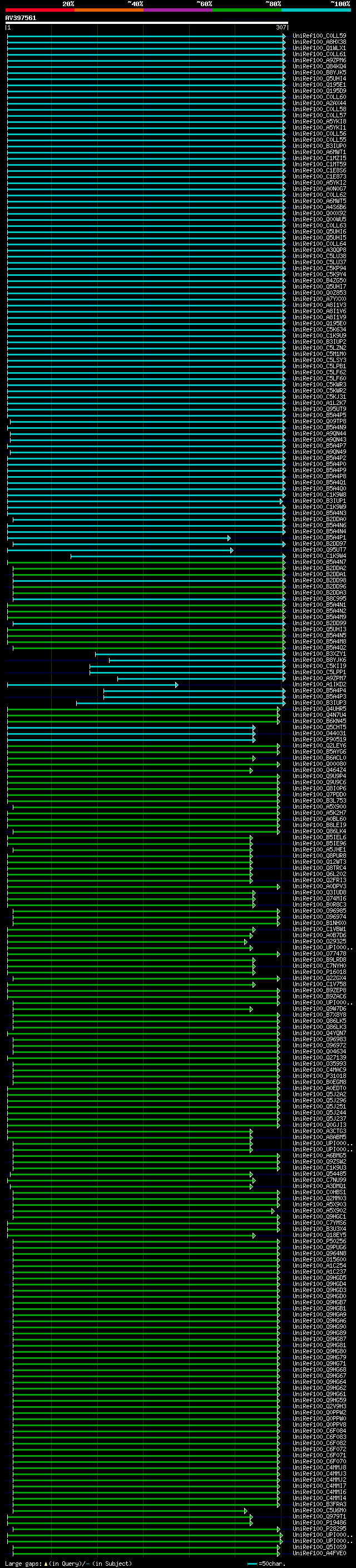Screen dimensions: 356x1568
Task: Click the UniRef100_Q86LK4 label
Action: pos(319,831)
